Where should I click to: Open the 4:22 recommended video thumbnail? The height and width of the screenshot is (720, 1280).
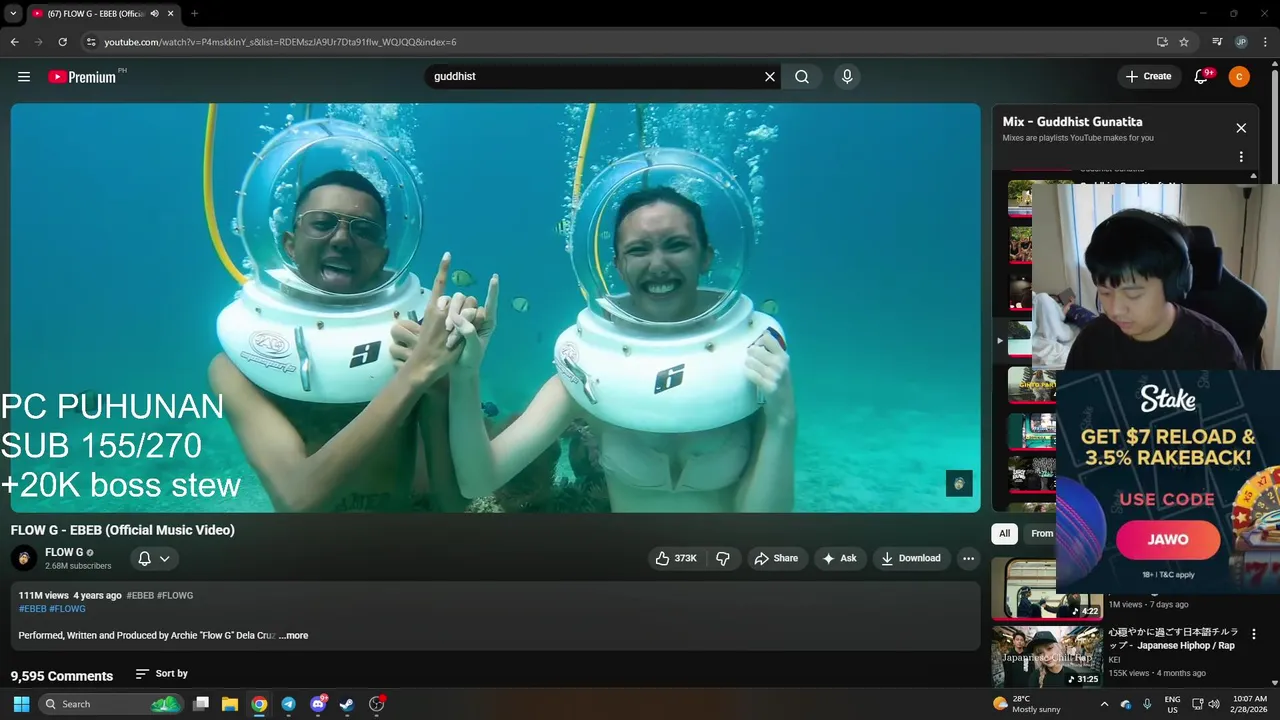tap(1047, 588)
